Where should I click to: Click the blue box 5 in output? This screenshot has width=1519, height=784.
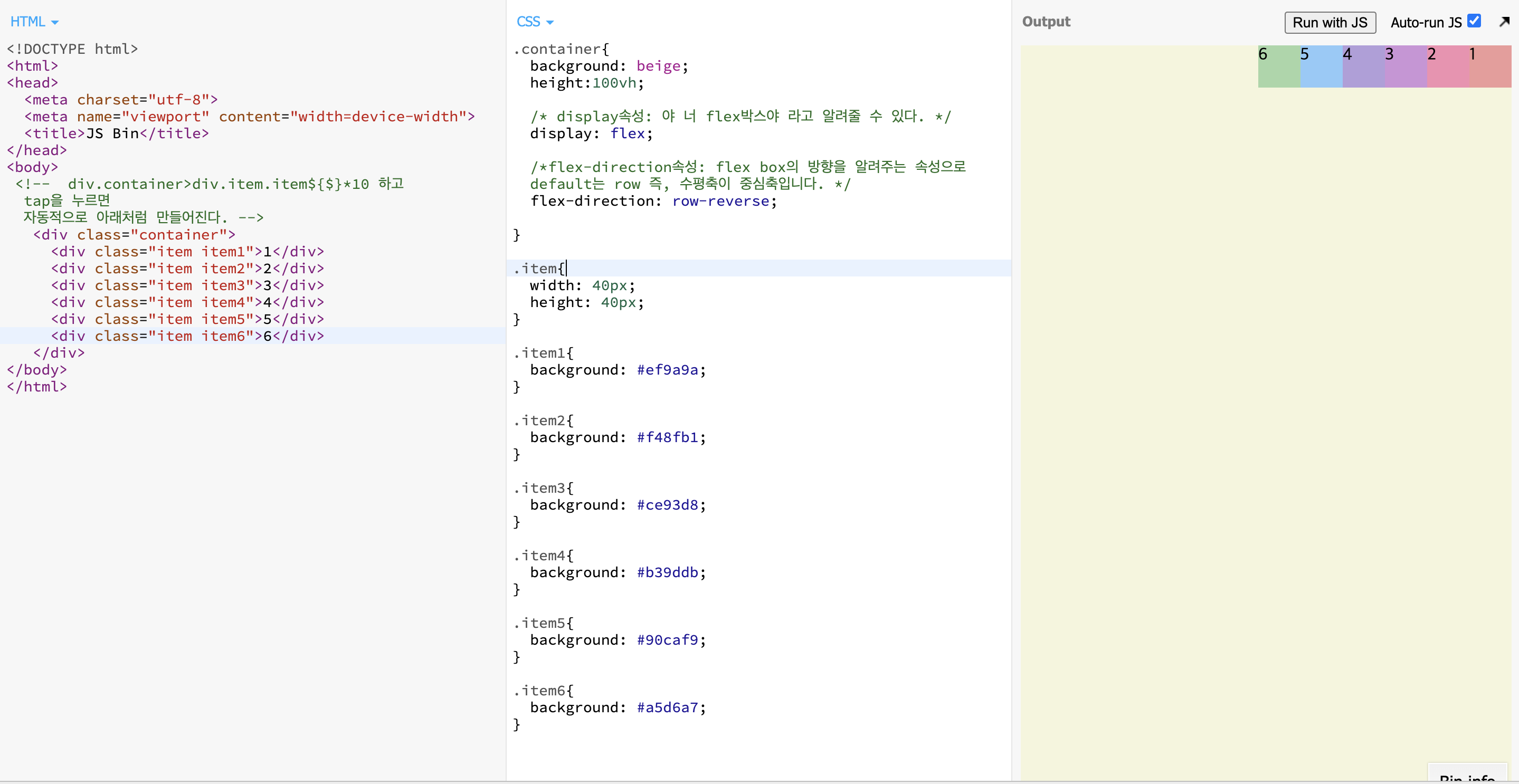click(x=1322, y=66)
